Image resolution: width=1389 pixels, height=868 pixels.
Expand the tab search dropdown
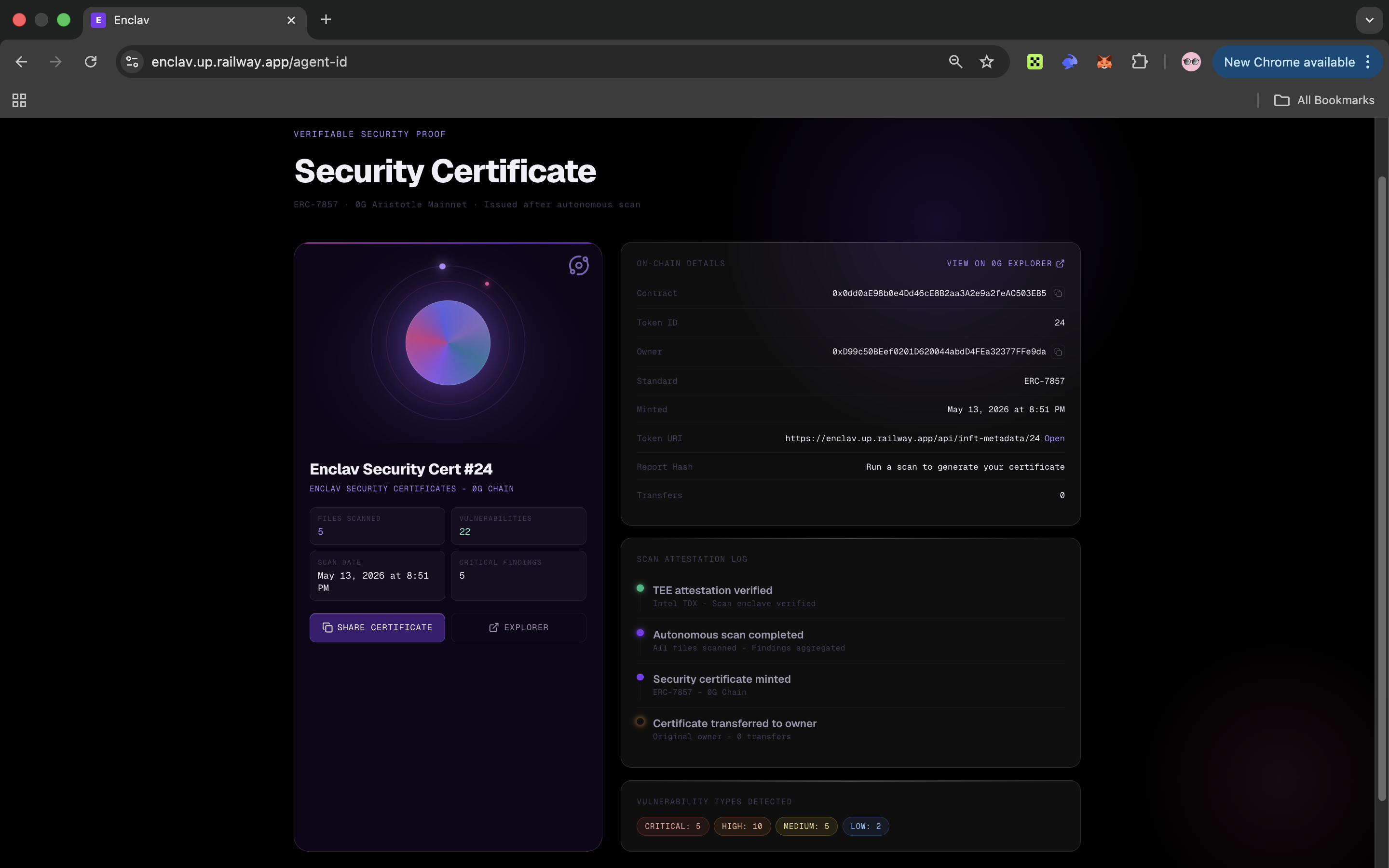click(1370, 20)
